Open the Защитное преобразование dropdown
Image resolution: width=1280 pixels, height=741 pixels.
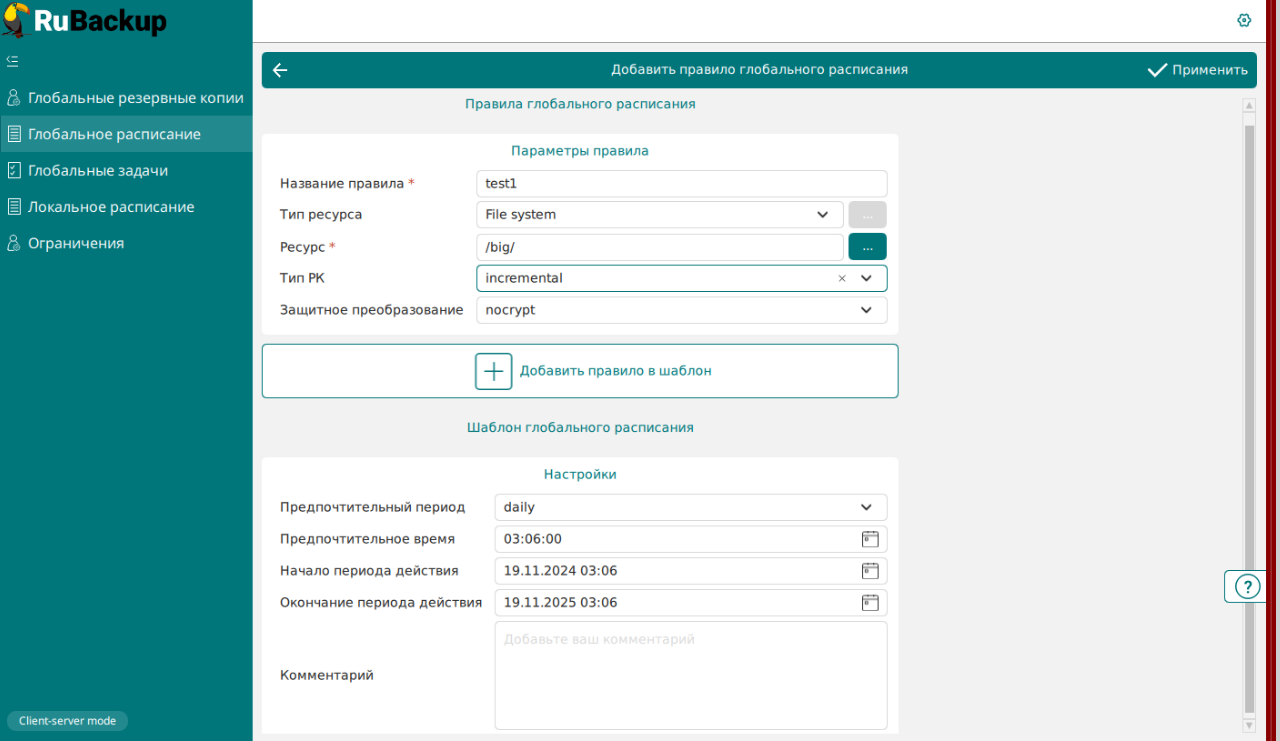tap(866, 311)
